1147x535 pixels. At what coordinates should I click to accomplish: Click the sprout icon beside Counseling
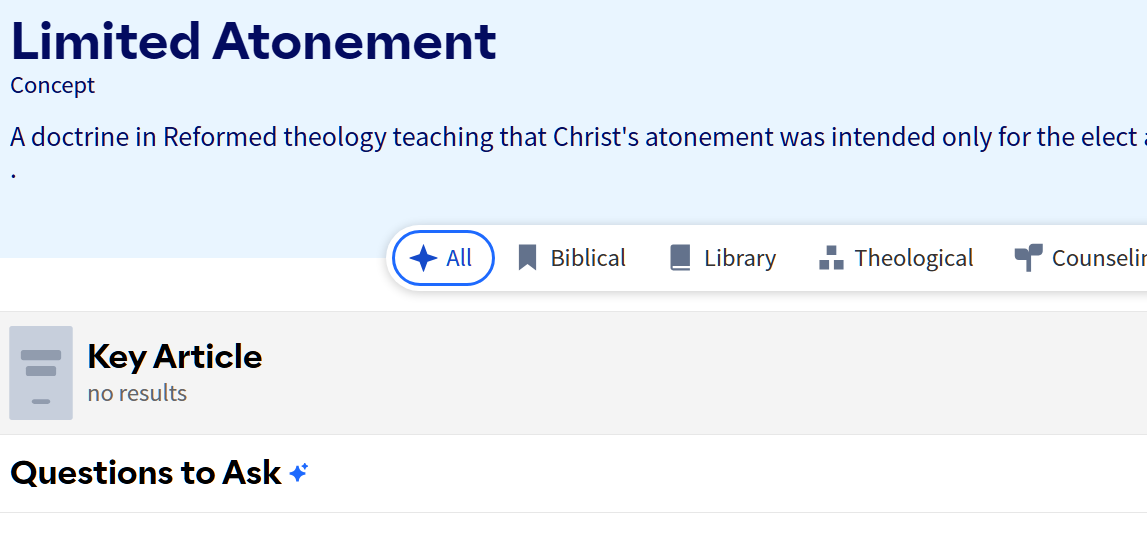(1028, 258)
